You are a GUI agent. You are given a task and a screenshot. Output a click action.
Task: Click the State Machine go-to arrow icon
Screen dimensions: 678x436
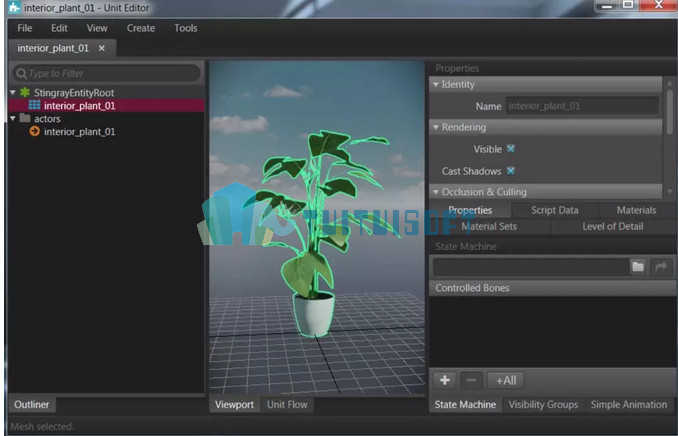click(x=661, y=266)
